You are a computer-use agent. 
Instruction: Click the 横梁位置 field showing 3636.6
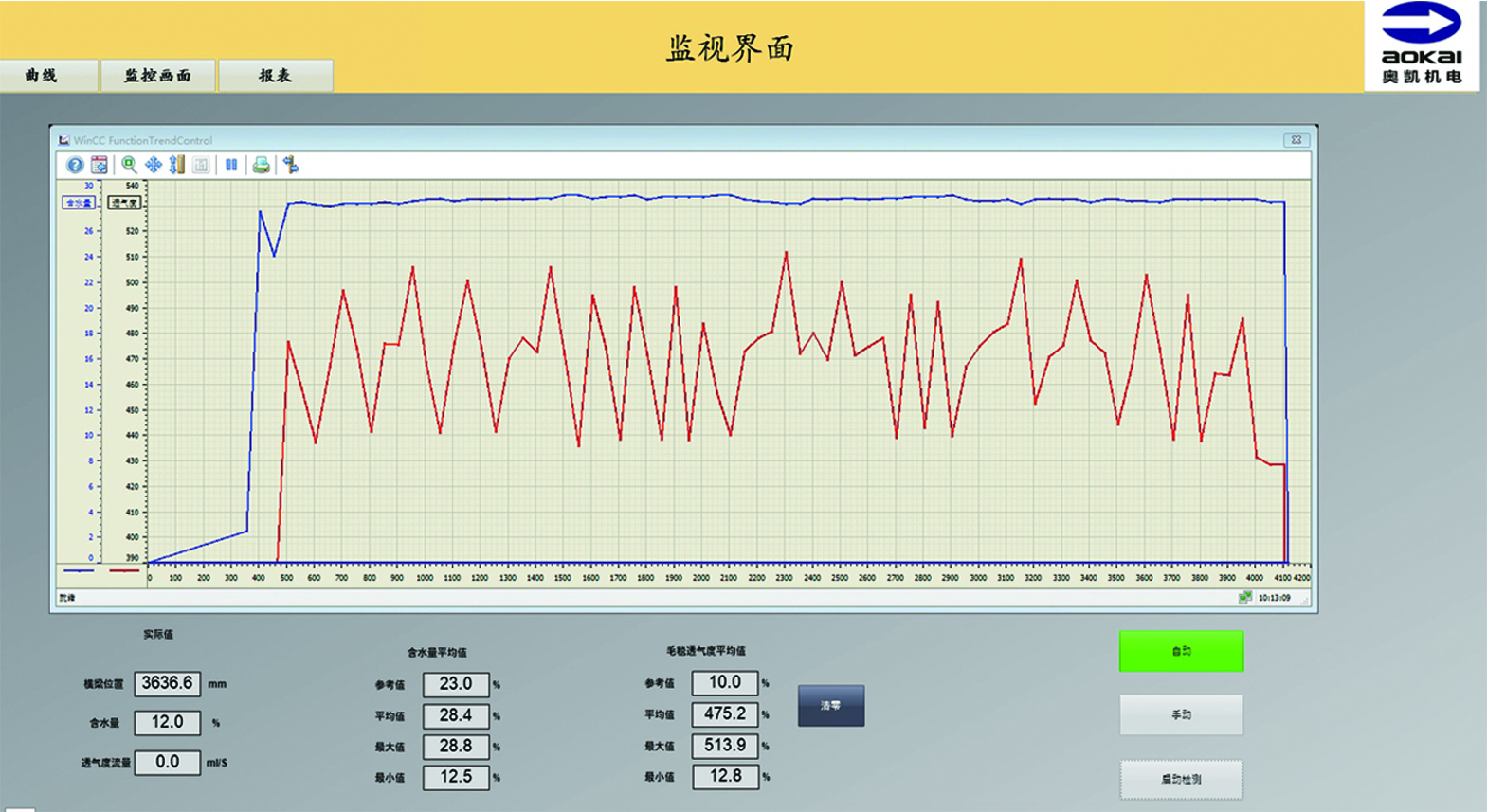point(167,683)
